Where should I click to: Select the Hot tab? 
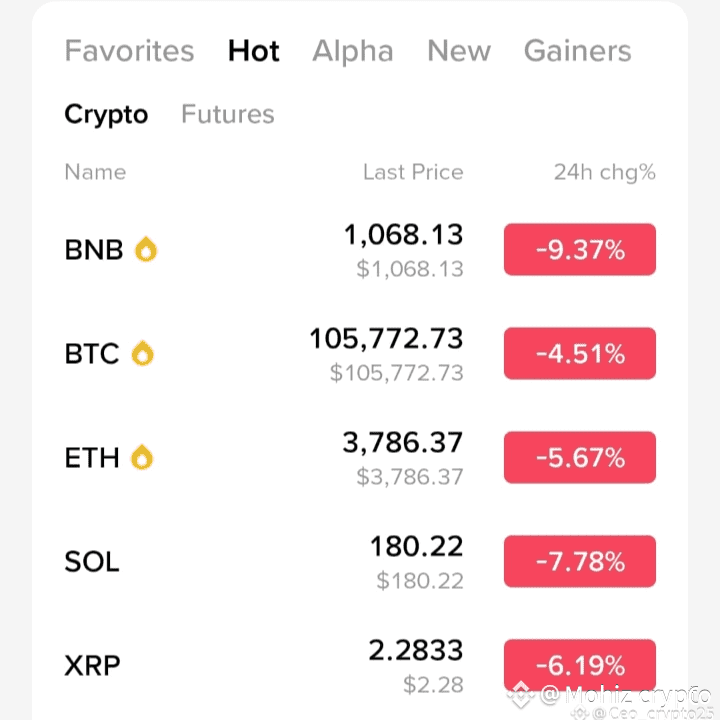pyautogui.click(x=254, y=51)
